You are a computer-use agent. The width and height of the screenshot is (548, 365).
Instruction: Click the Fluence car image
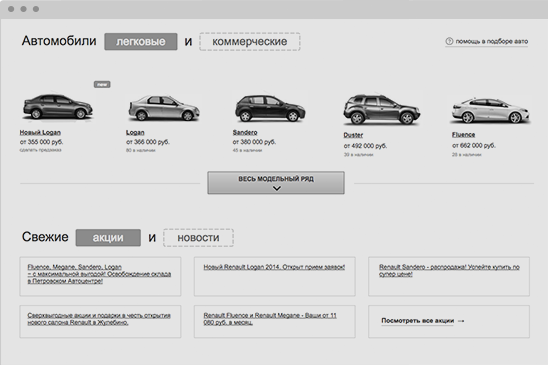pyautogui.click(x=491, y=110)
